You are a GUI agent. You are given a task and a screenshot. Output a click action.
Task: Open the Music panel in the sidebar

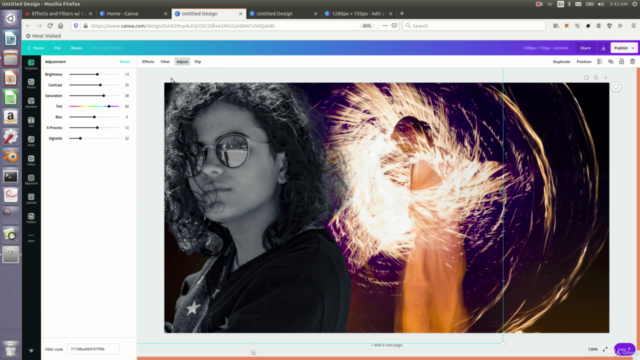pos(31,141)
